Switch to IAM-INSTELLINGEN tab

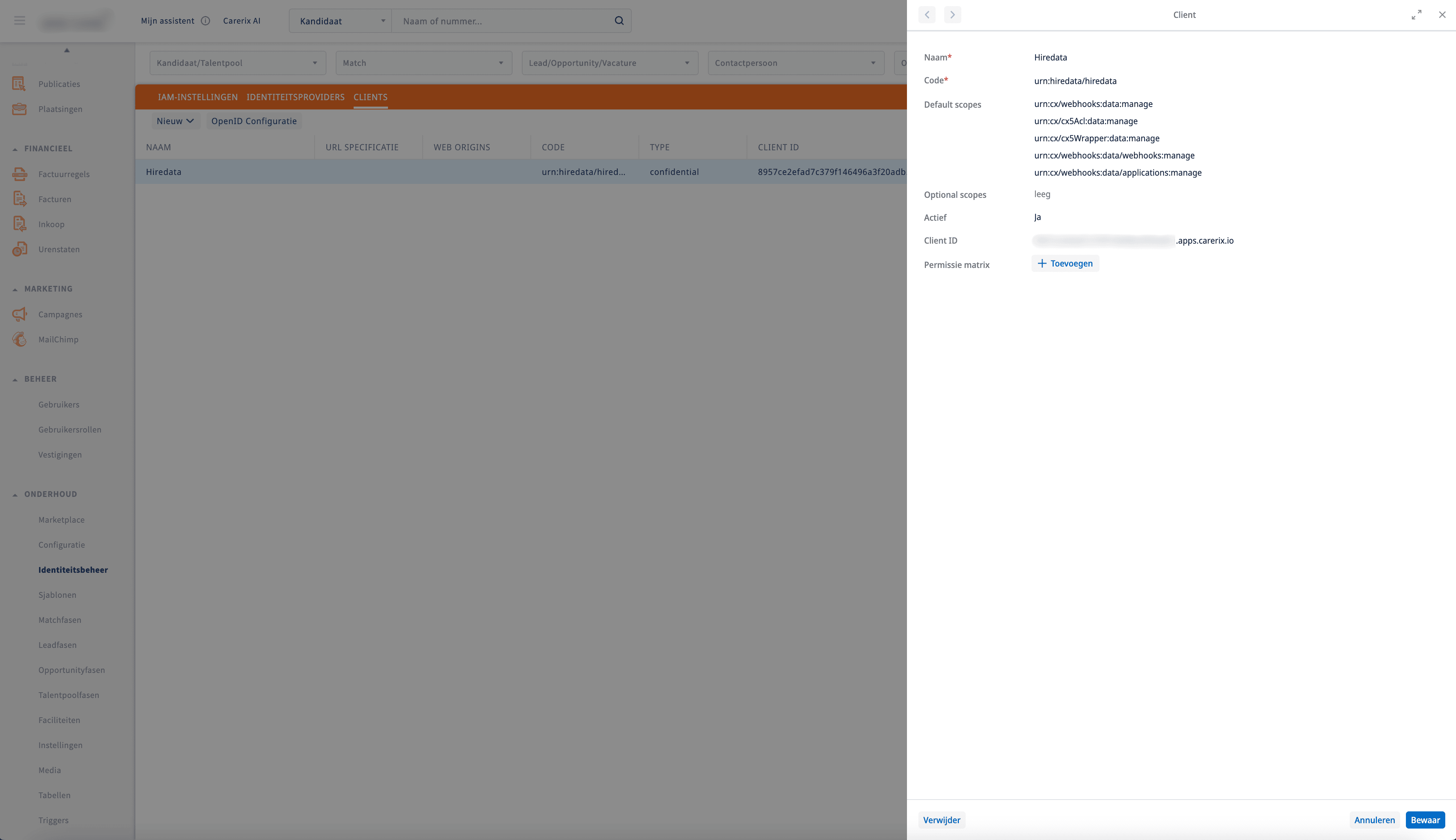click(197, 97)
